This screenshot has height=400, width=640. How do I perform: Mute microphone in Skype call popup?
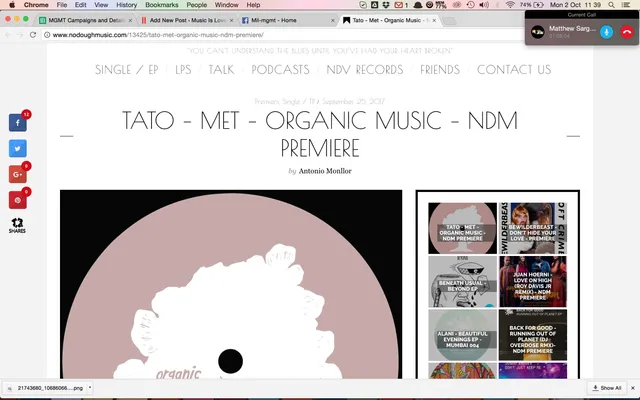point(607,32)
